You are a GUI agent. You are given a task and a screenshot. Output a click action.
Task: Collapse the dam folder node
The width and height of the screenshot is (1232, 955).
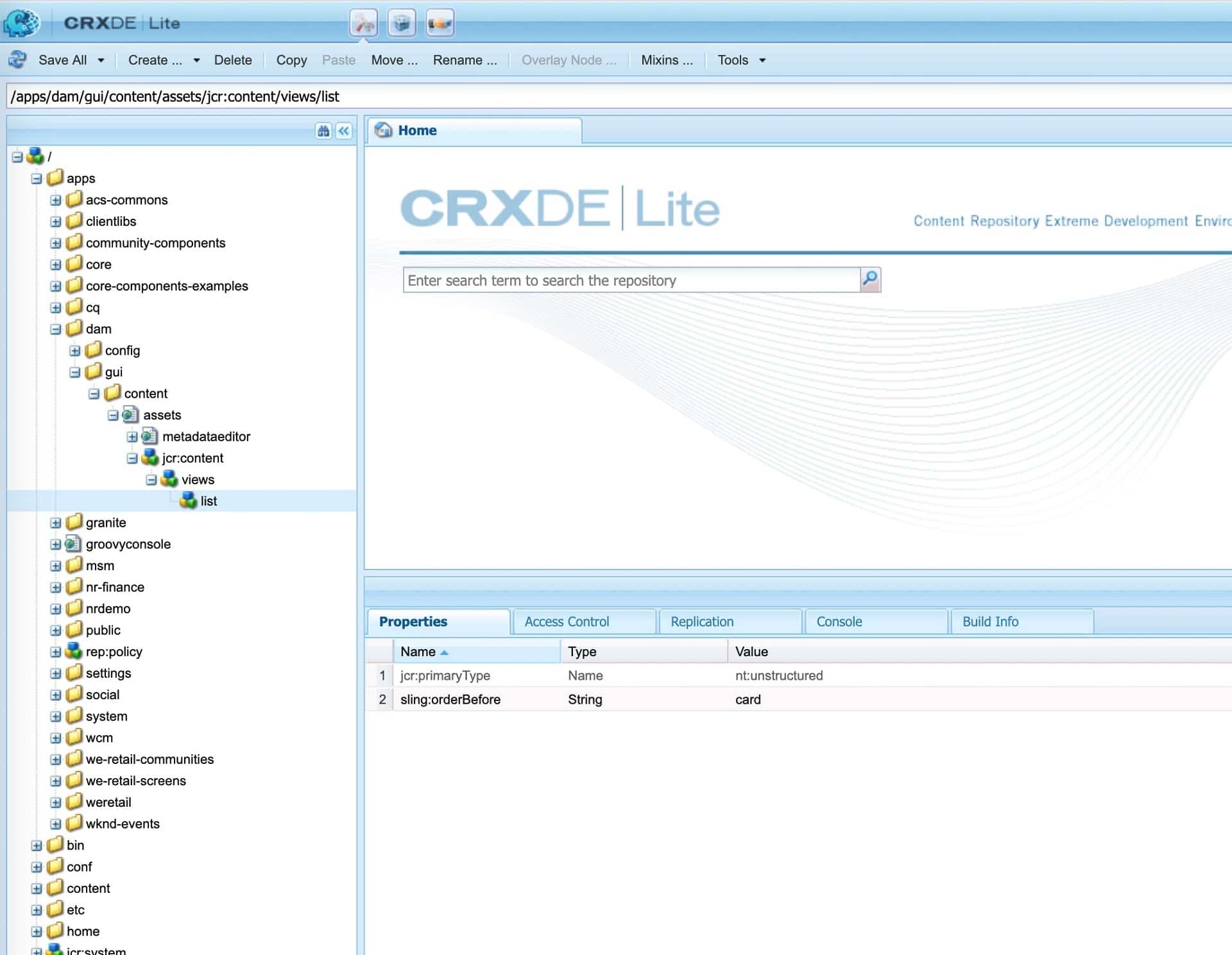pos(55,328)
